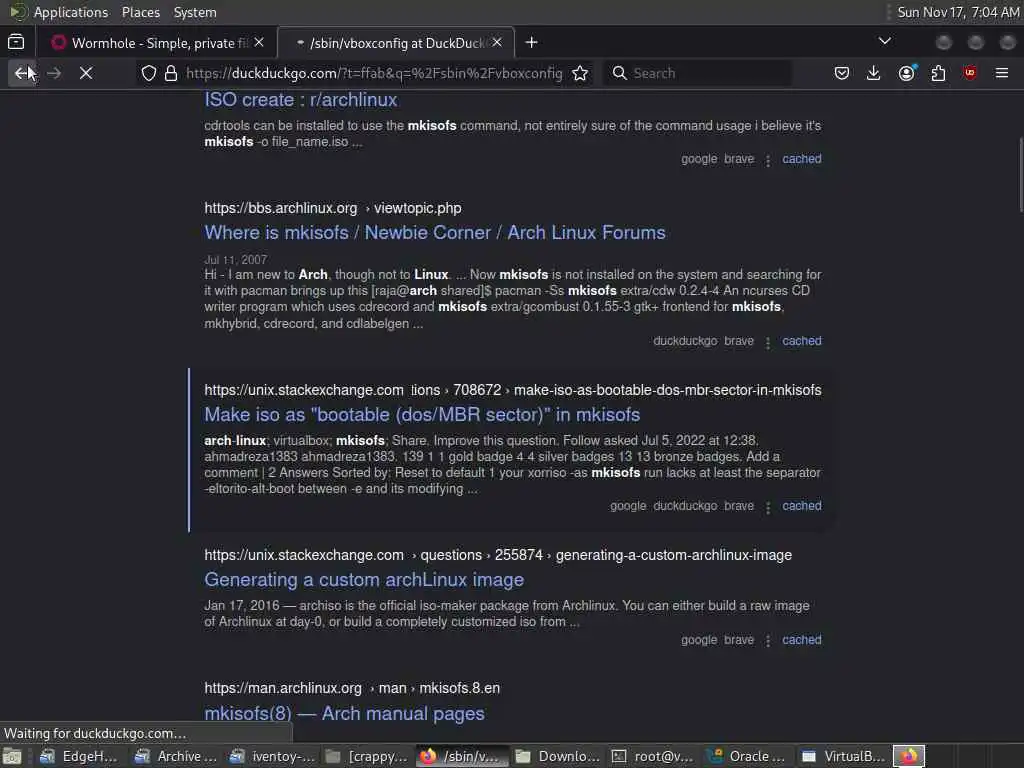Open the System menu
The image size is (1024, 768).
[195, 12]
